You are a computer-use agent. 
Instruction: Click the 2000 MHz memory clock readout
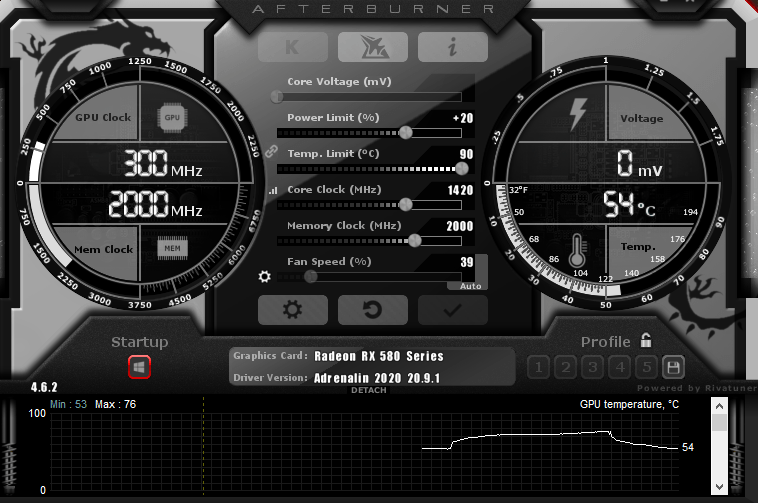(155, 204)
